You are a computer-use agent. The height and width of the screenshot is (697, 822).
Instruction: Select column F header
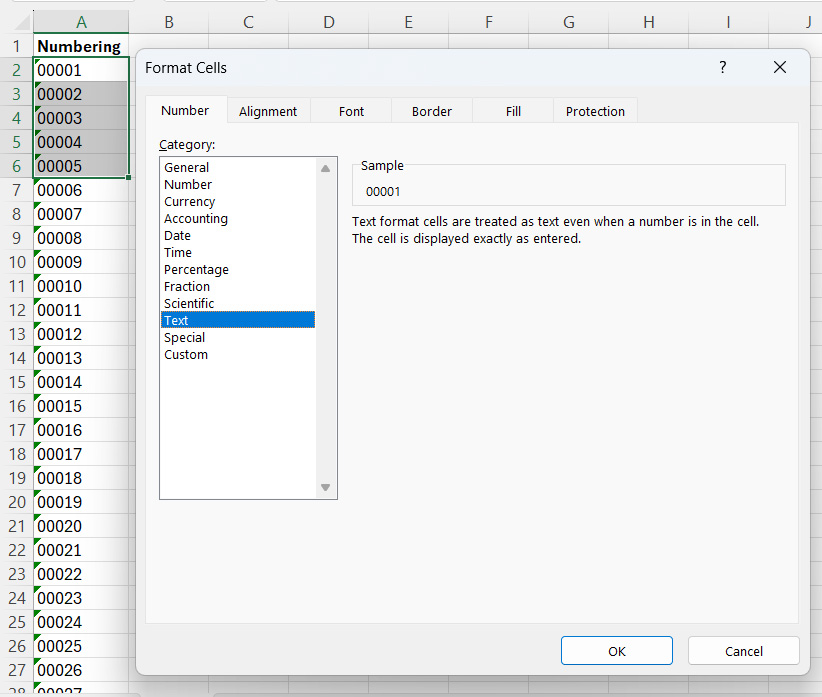[x=489, y=22]
